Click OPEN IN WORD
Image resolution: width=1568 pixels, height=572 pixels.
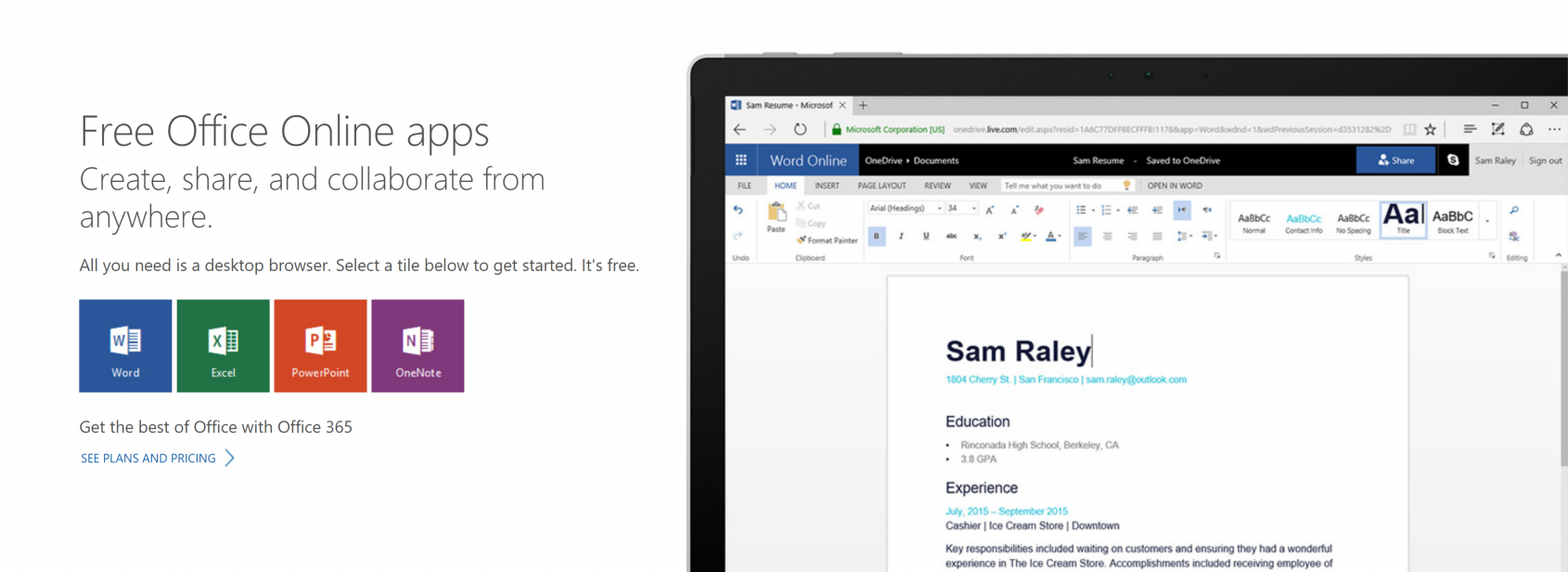1175,186
